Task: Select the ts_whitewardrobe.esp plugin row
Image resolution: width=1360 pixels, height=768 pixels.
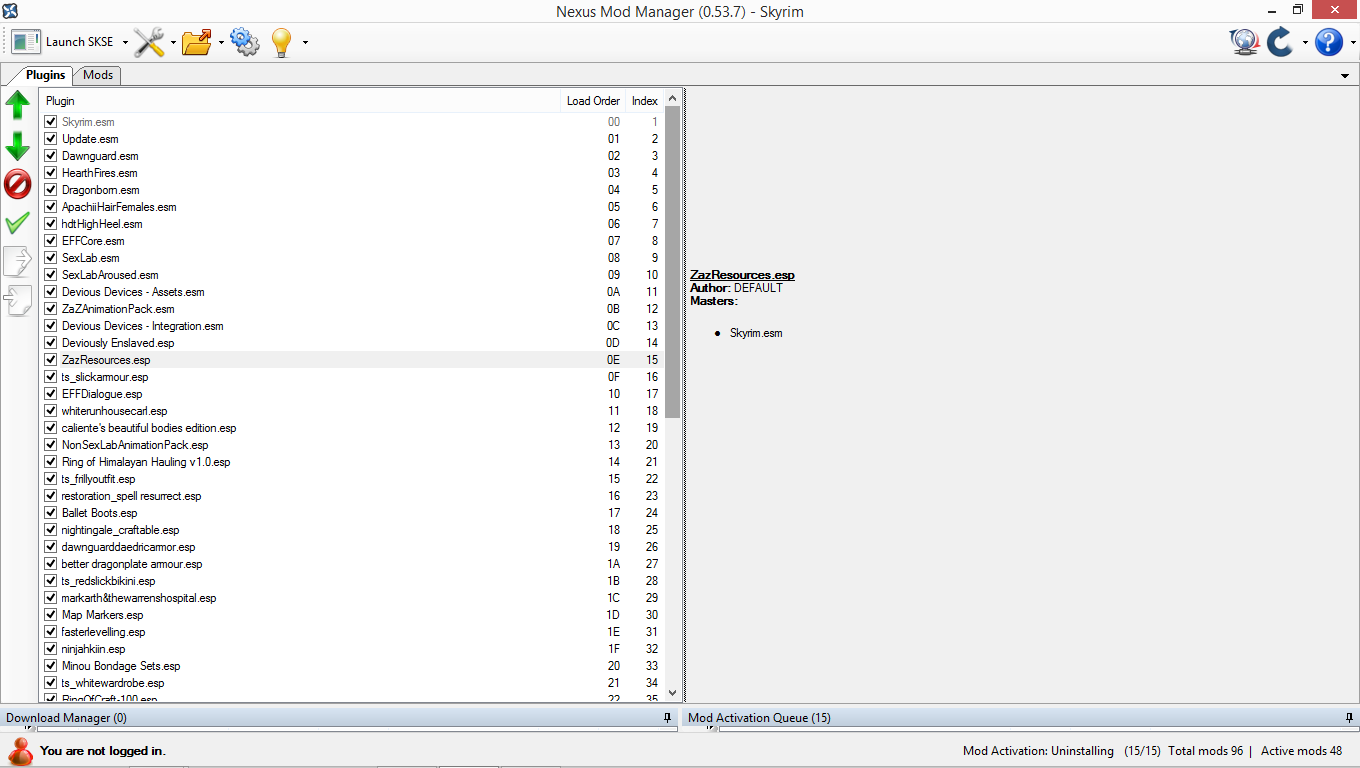Action: (x=352, y=683)
